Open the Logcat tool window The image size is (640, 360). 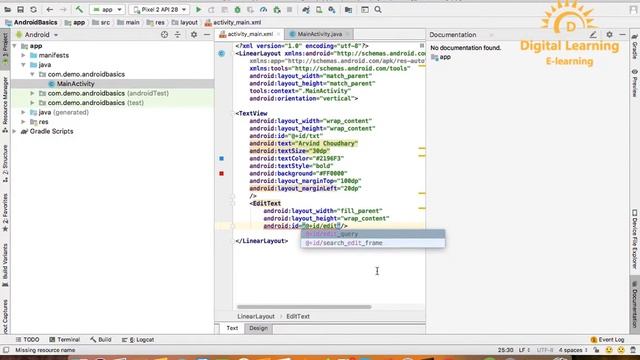click(138, 340)
